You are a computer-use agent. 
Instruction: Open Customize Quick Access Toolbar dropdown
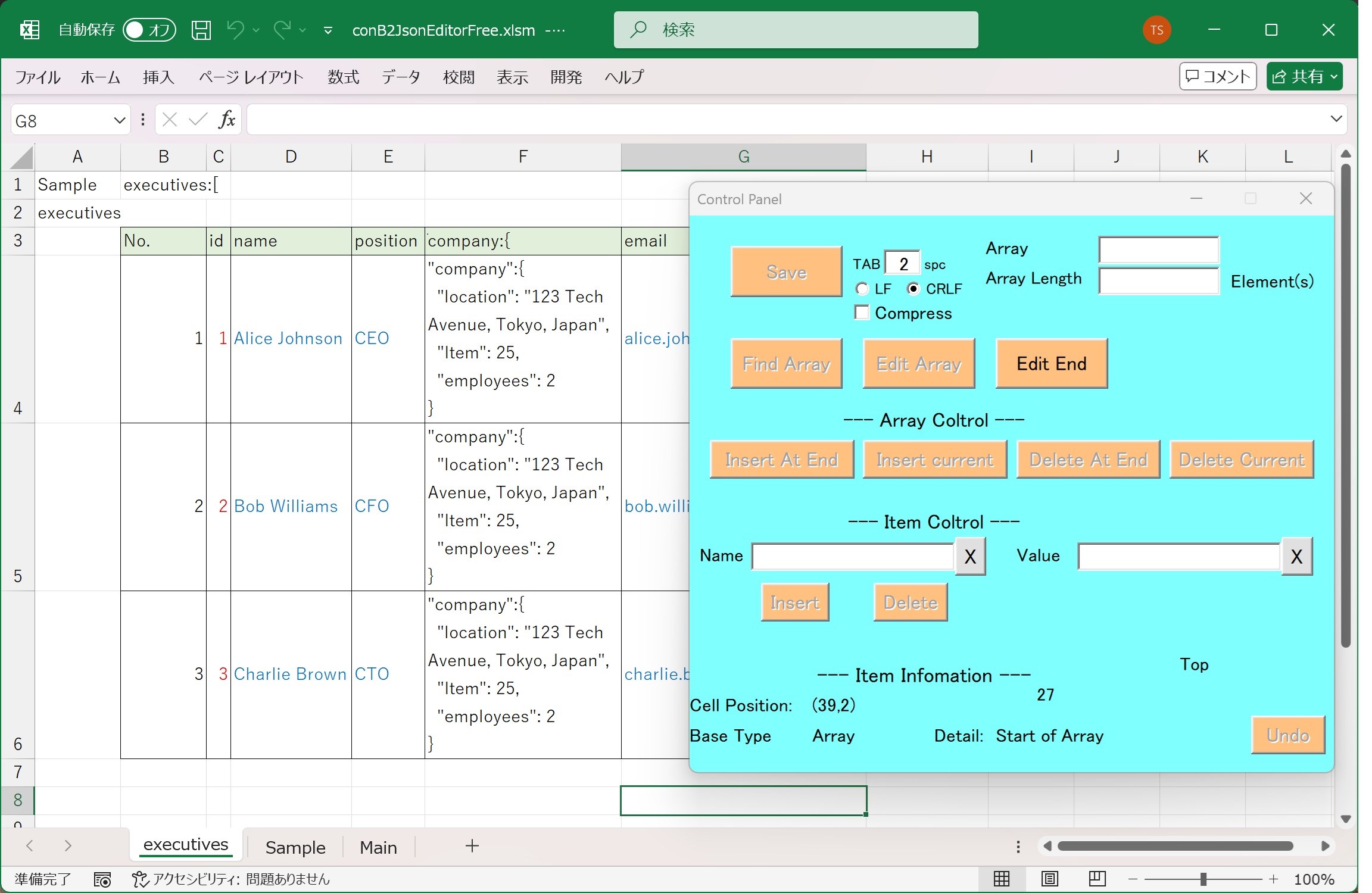[x=328, y=30]
